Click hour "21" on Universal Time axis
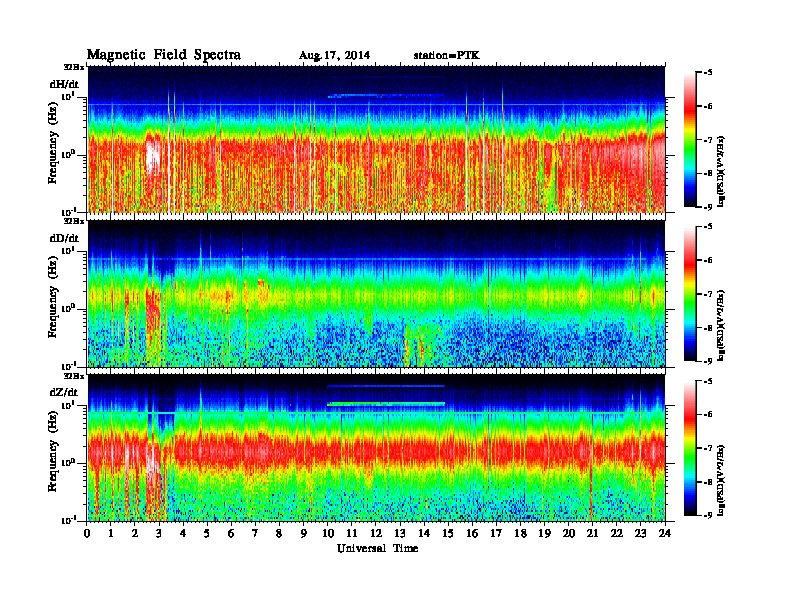 click(592, 533)
